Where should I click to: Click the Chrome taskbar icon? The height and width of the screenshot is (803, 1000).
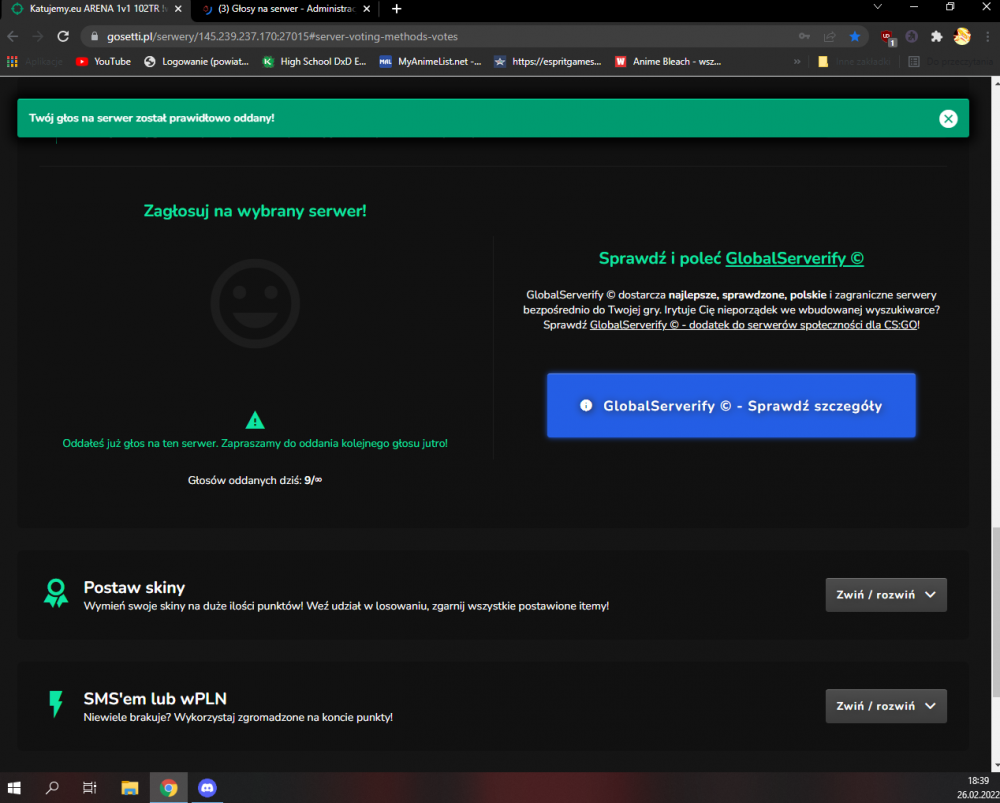(x=168, y=788)
